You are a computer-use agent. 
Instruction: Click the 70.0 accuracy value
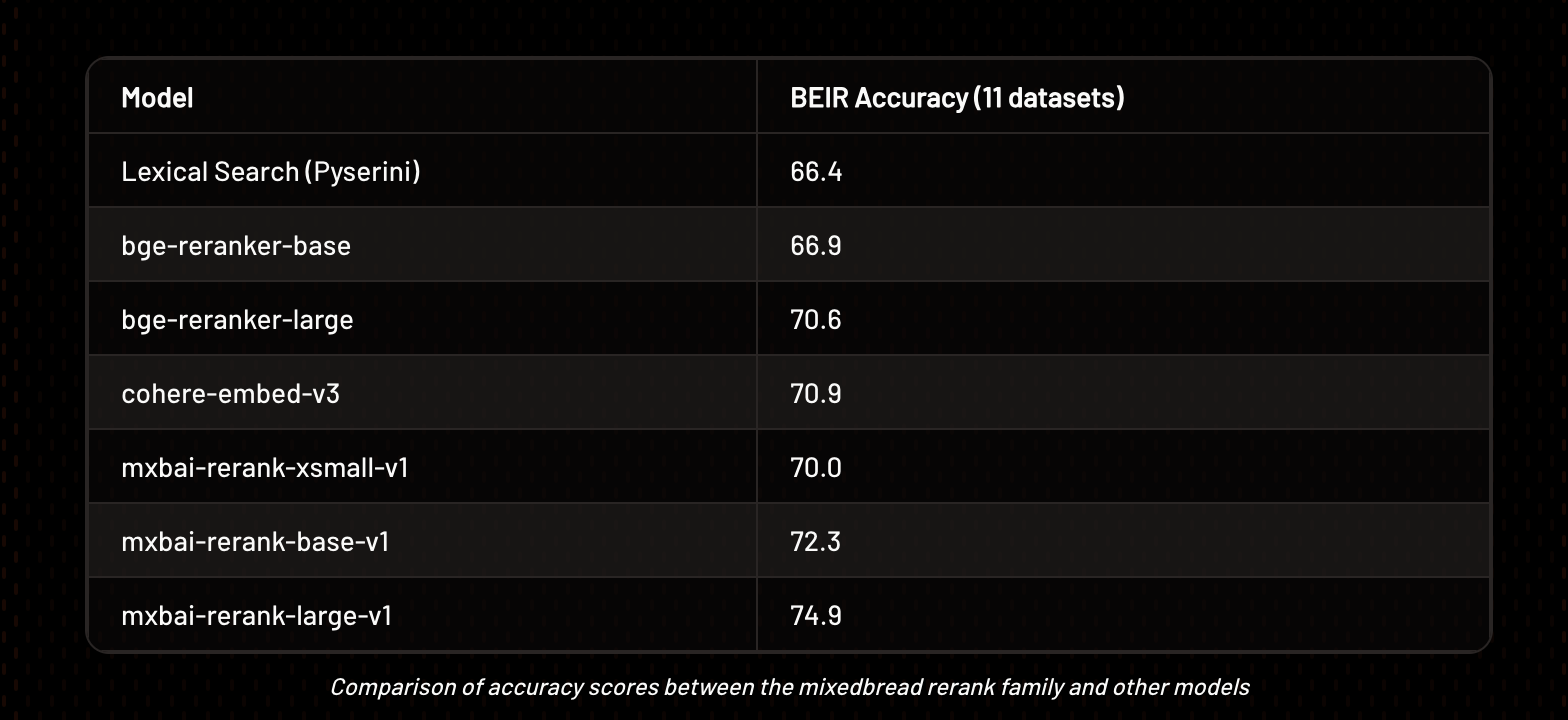816,468
